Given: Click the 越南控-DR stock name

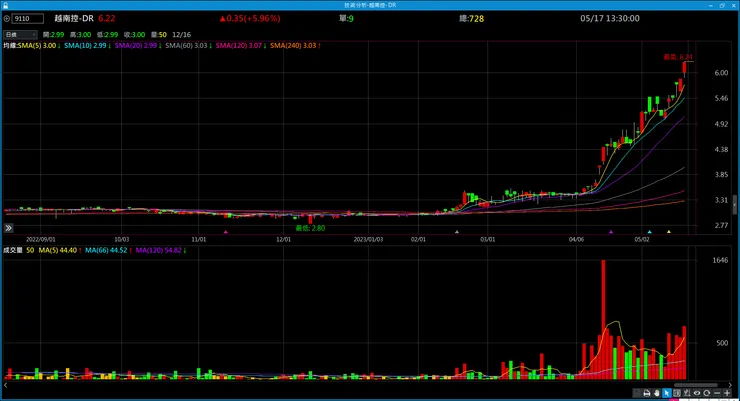Looking at the screenshot, I should pos(74,19).
